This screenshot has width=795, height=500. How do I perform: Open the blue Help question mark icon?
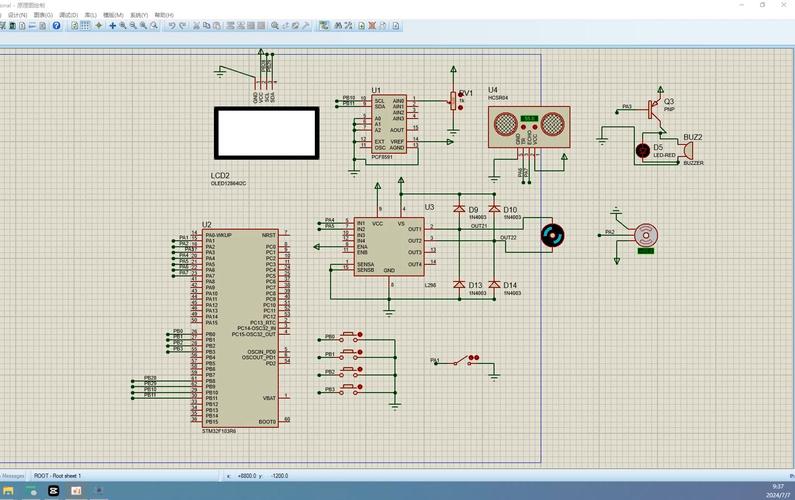pyautogui.click(x=56, y=25)
